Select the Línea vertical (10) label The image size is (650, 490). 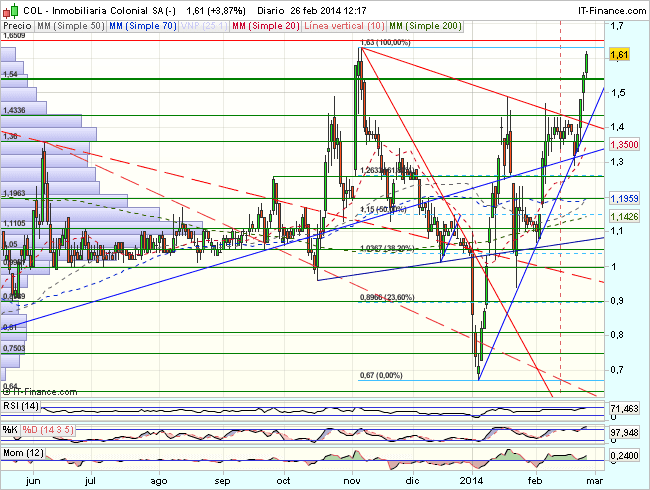click(x=344, y=26)
